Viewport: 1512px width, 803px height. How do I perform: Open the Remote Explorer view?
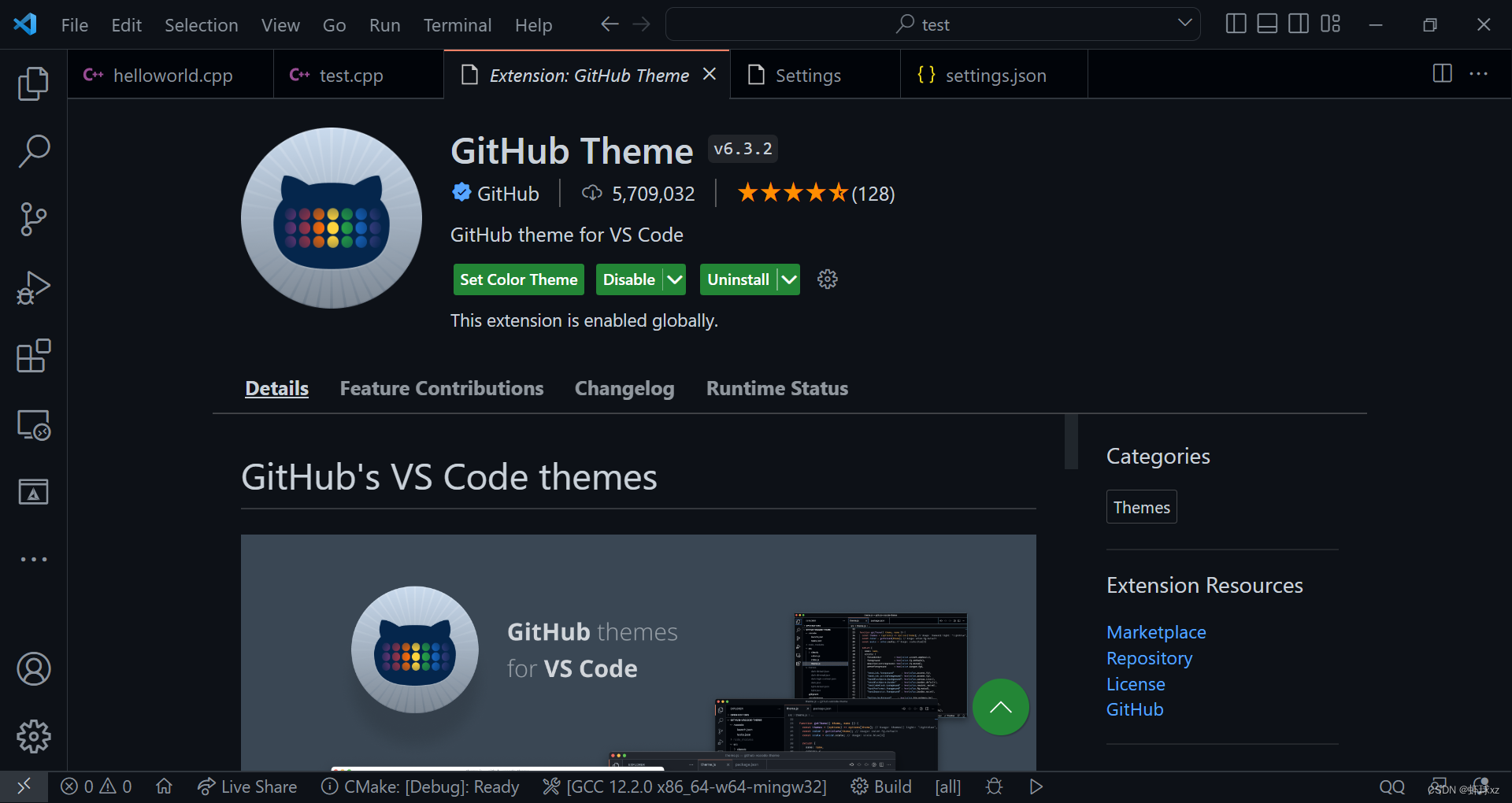point(33,424)
